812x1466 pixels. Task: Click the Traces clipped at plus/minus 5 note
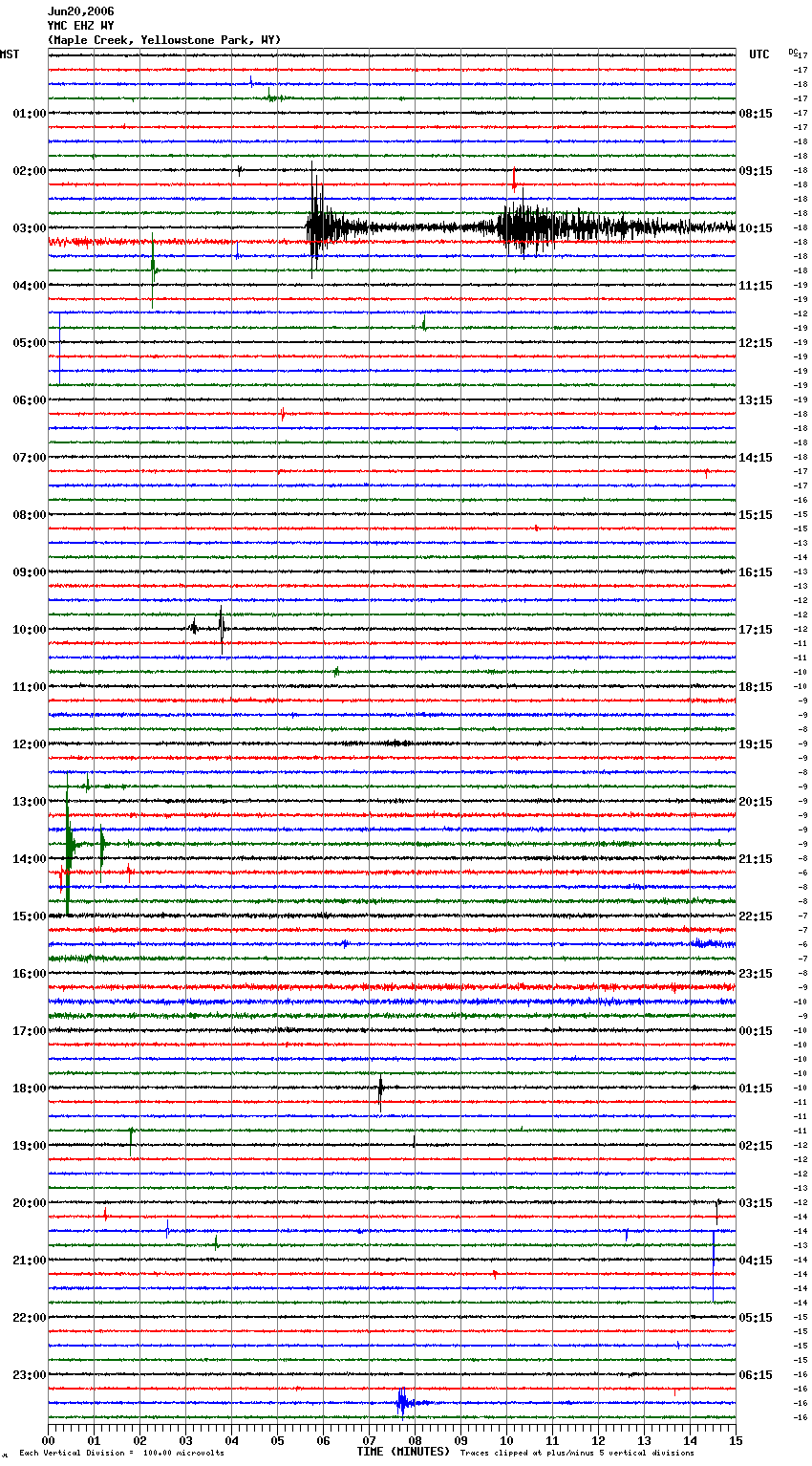pos(577,1454)
